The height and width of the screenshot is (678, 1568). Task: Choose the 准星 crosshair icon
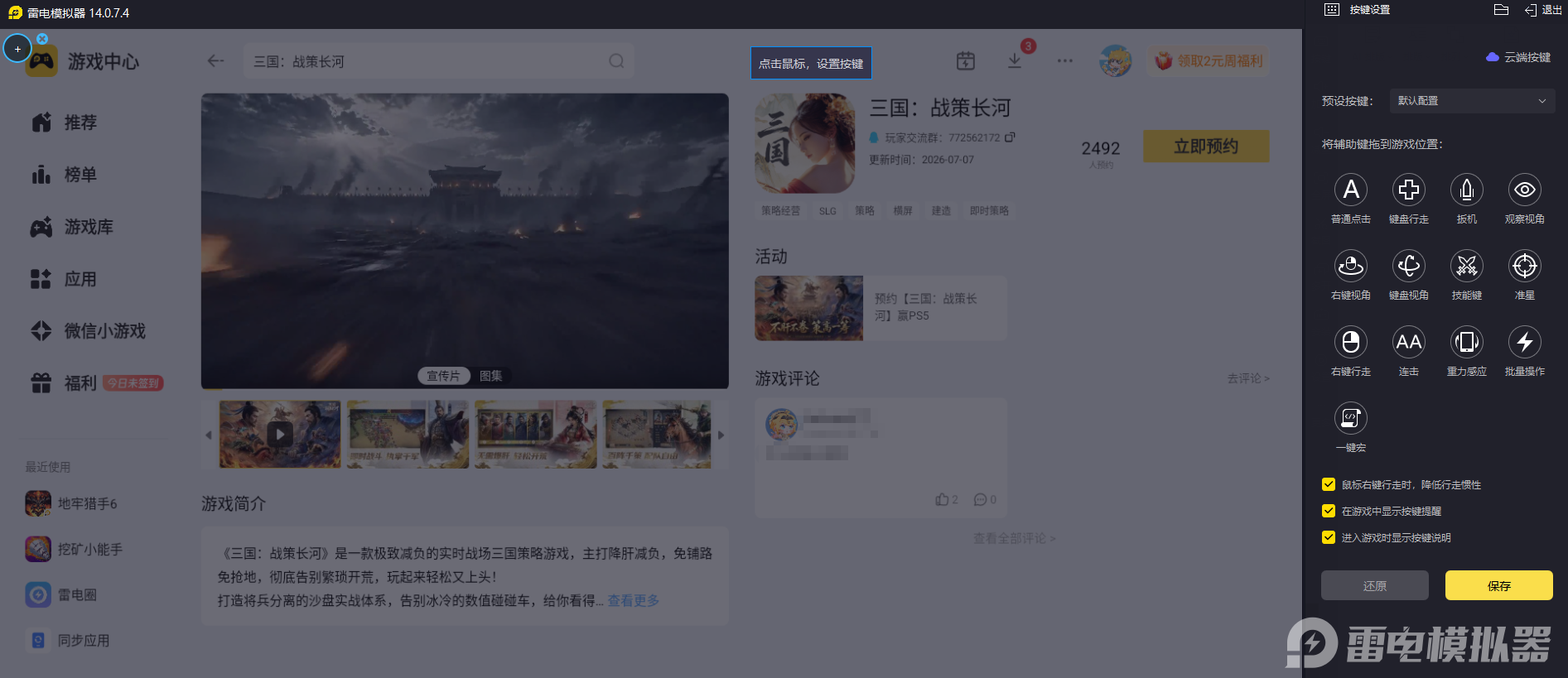click(1525, 266)
